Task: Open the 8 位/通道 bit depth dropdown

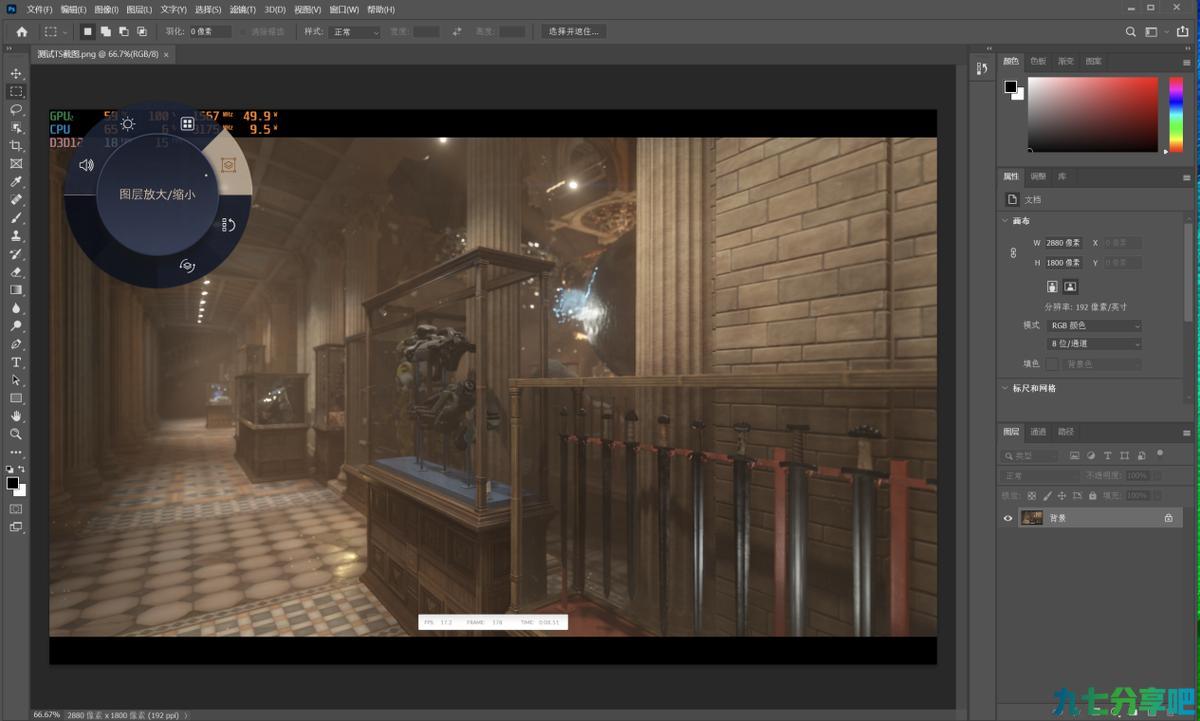Action: (x=1094, y=344)
